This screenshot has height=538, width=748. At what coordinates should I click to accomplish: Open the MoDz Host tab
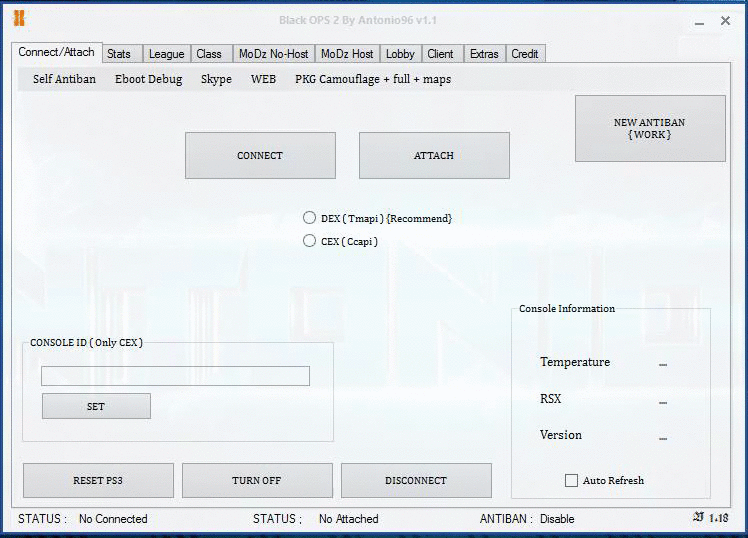click(347, 54)
